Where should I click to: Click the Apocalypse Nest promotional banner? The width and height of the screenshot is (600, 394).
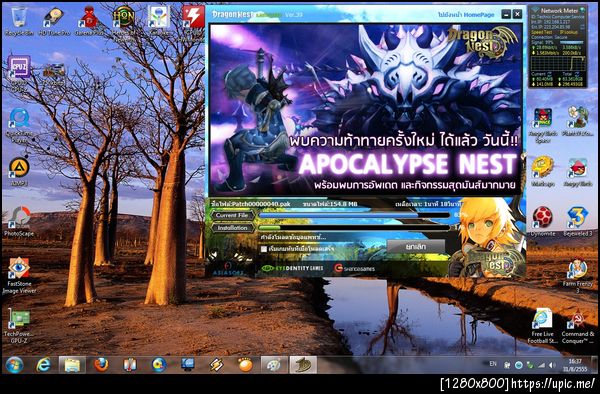tap(366, 110)
